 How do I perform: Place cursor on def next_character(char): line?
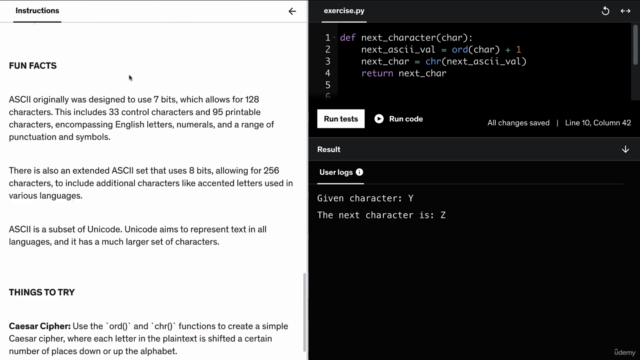pos(406,38)
